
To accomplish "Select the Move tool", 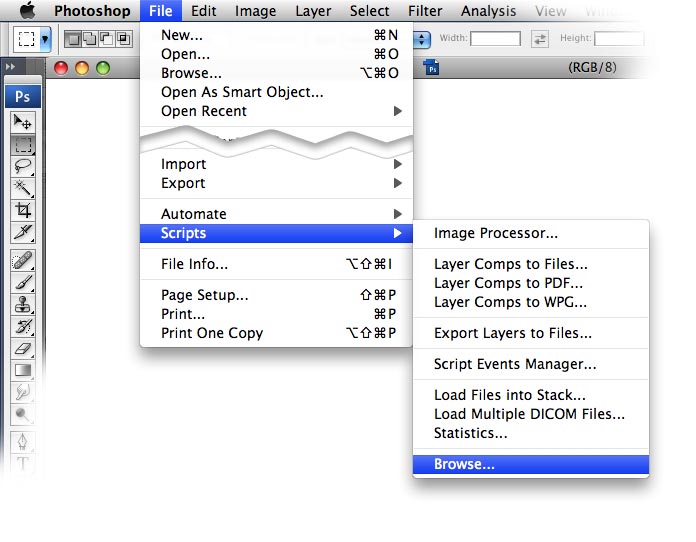I will pos(23,122).
